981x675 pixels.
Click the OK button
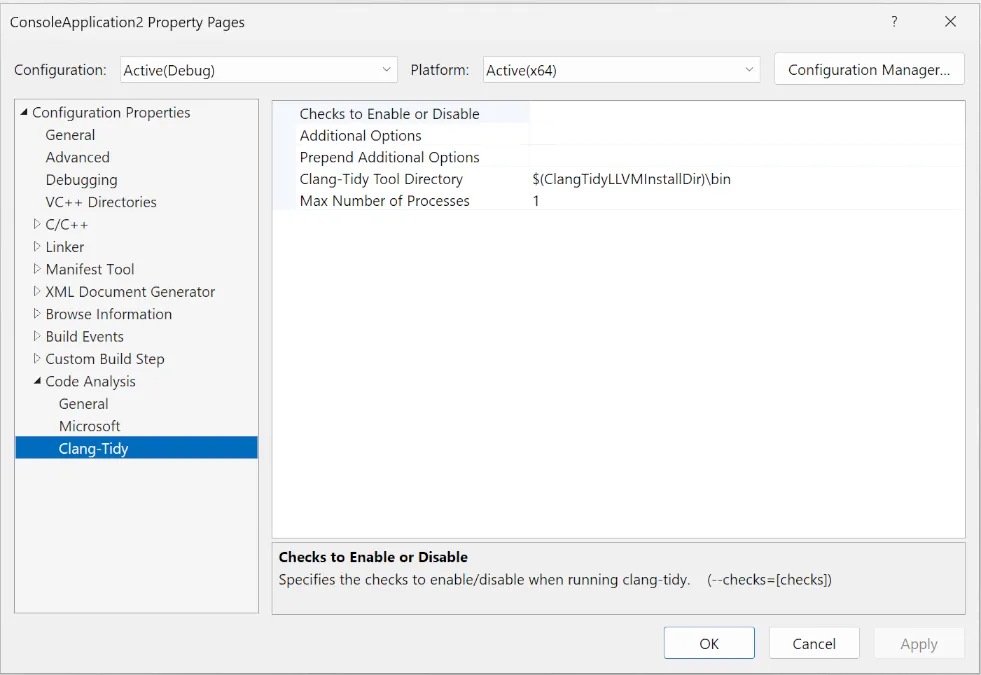[709, 643]
